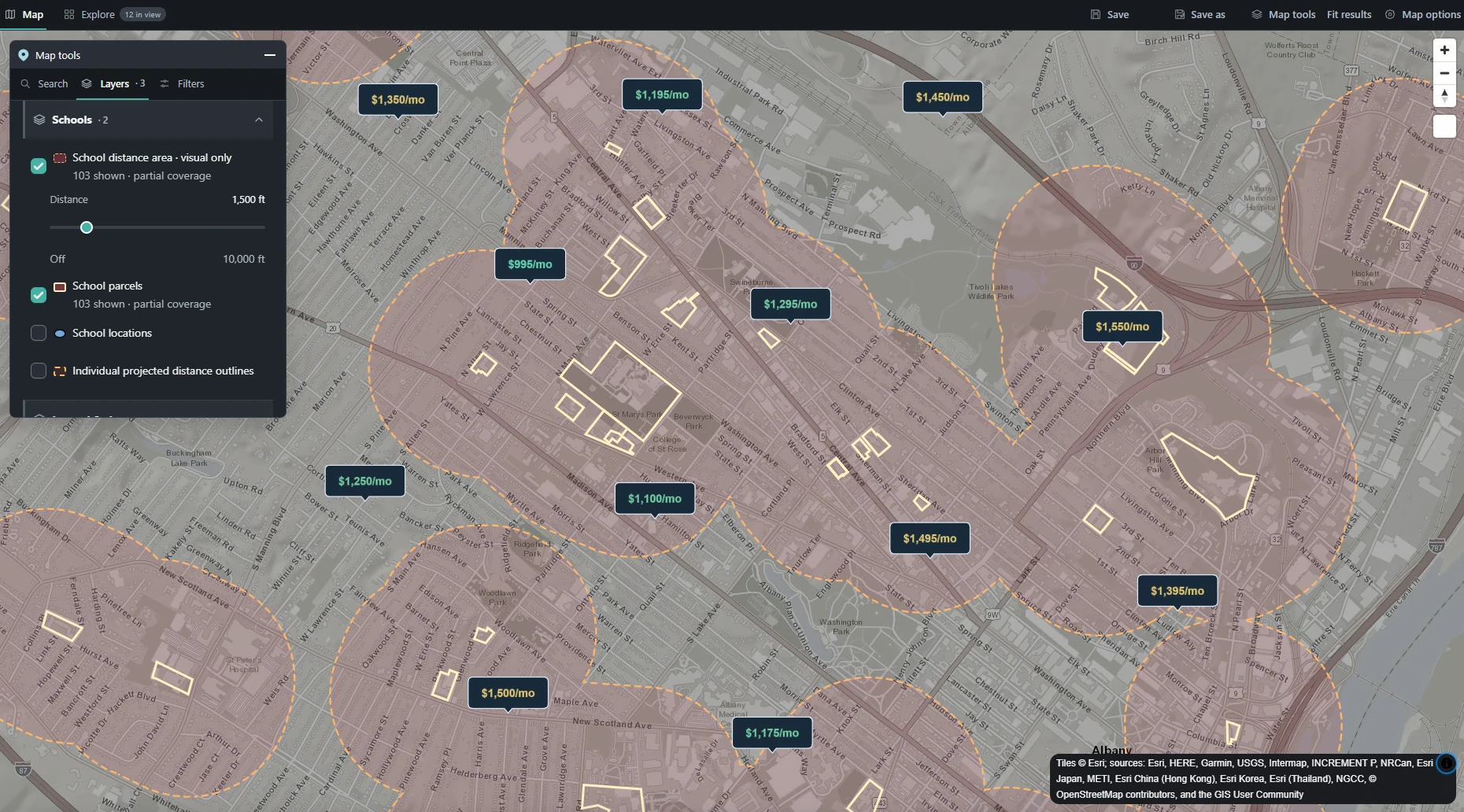The image size is (1464, 812).
Task: Select the $1,450/mo price marker
Action: click(x=943, y=98)
